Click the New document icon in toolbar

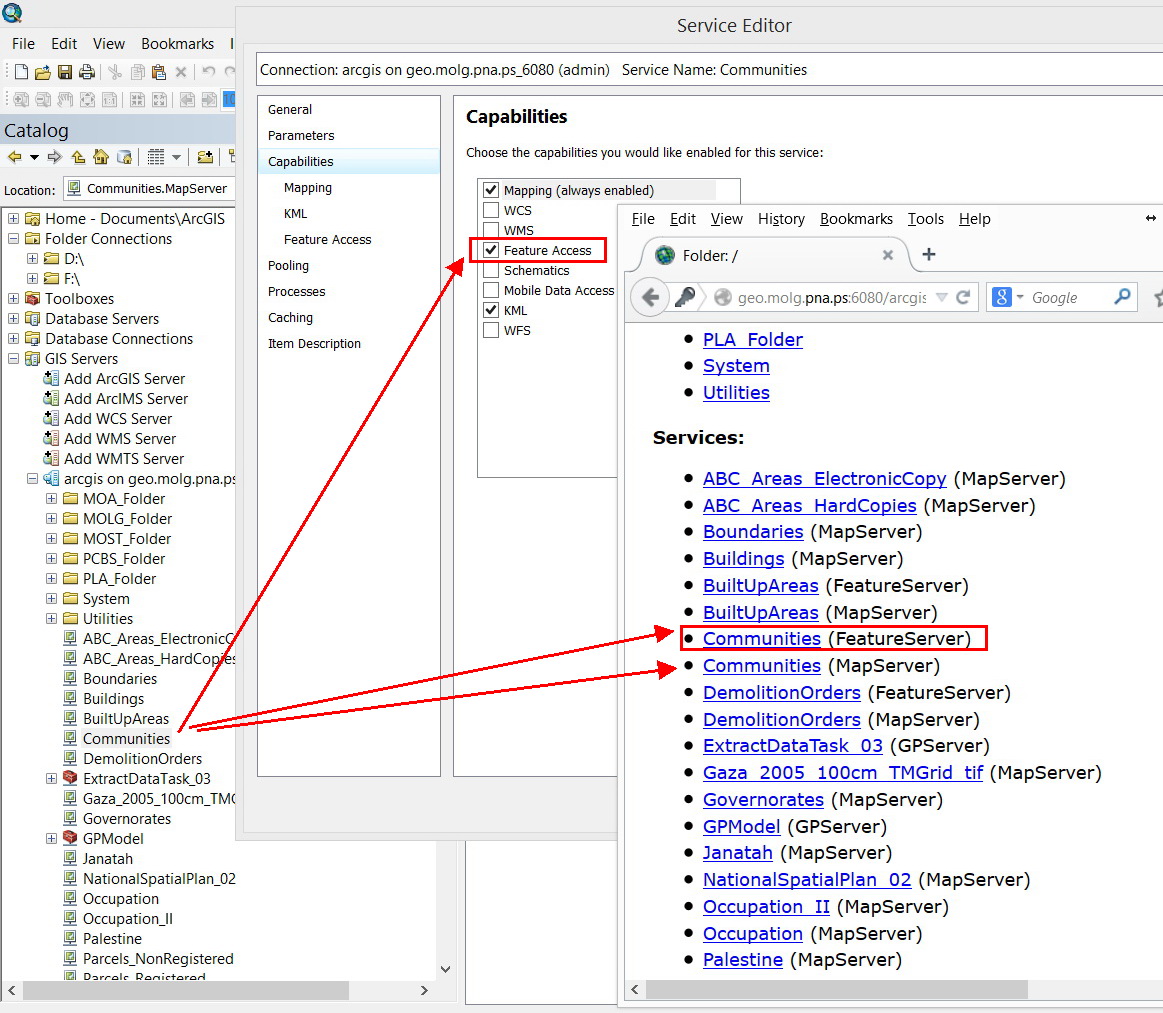pyautogui.click(x=22, y=72)
